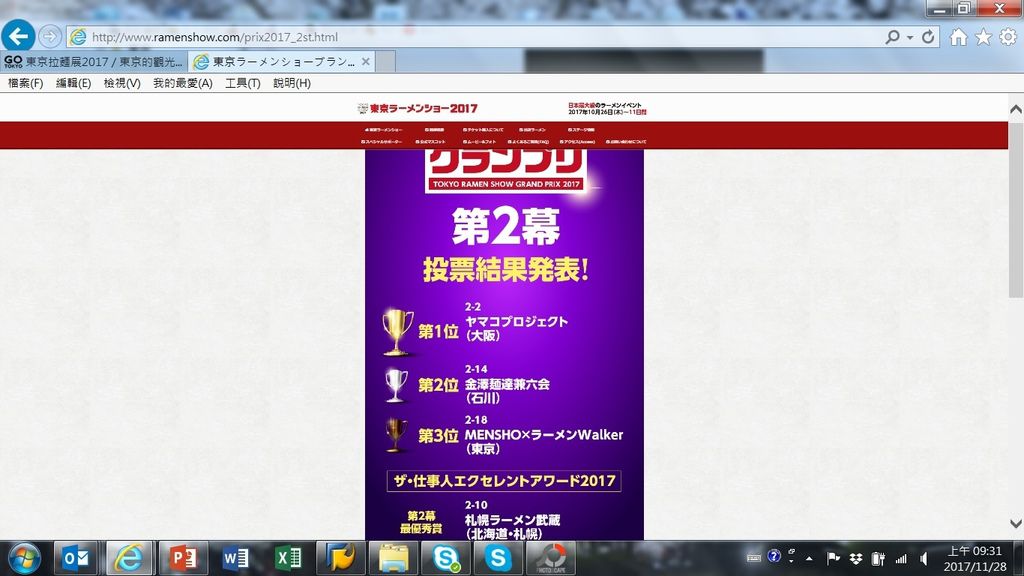Click the よくあるご質問(FAQ) nav link

tap(528, 142)
